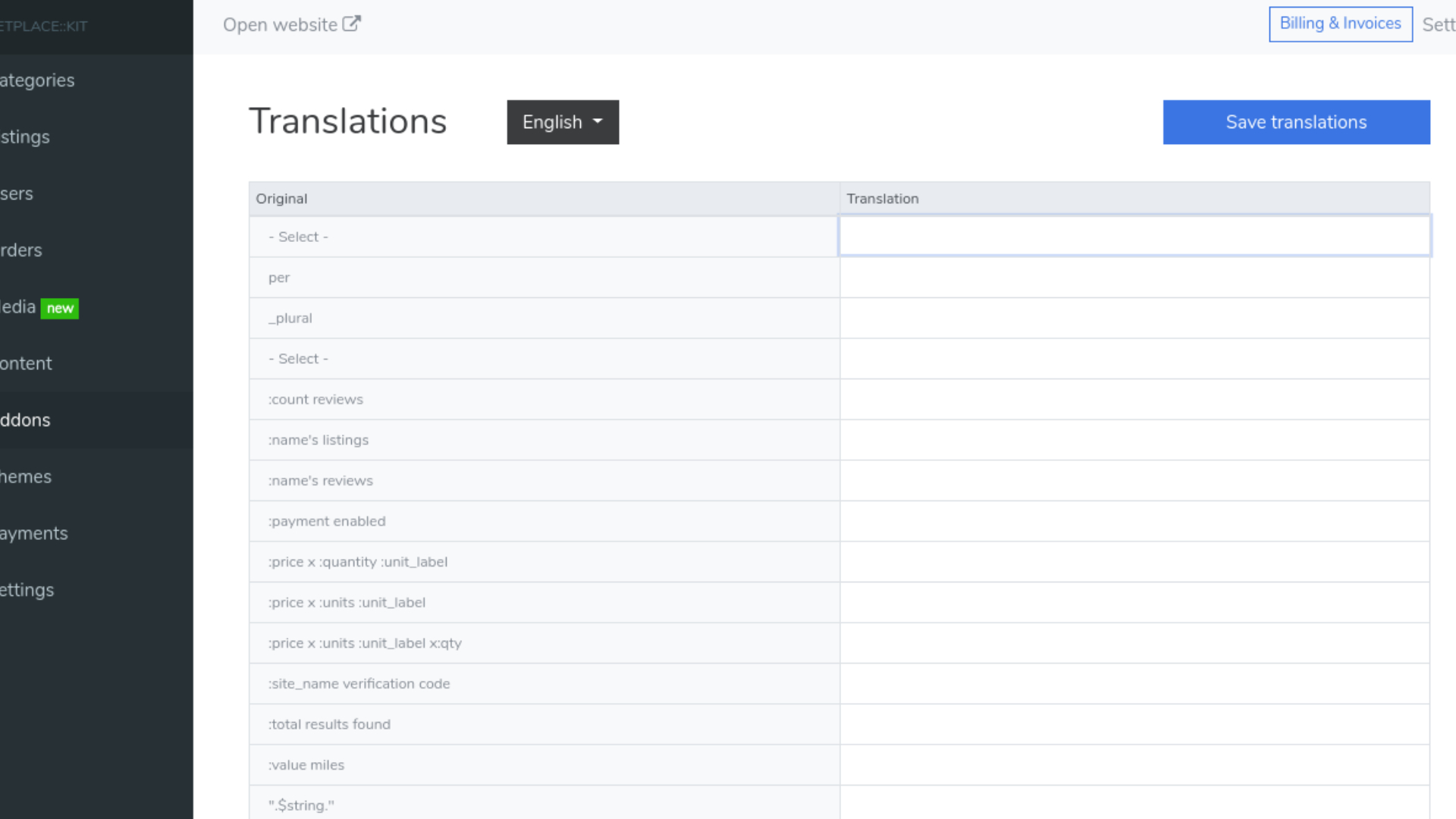Screen dimensions: 1456x819
Task: Go to Listings in sidebar
Action: [x=26, y=137]
